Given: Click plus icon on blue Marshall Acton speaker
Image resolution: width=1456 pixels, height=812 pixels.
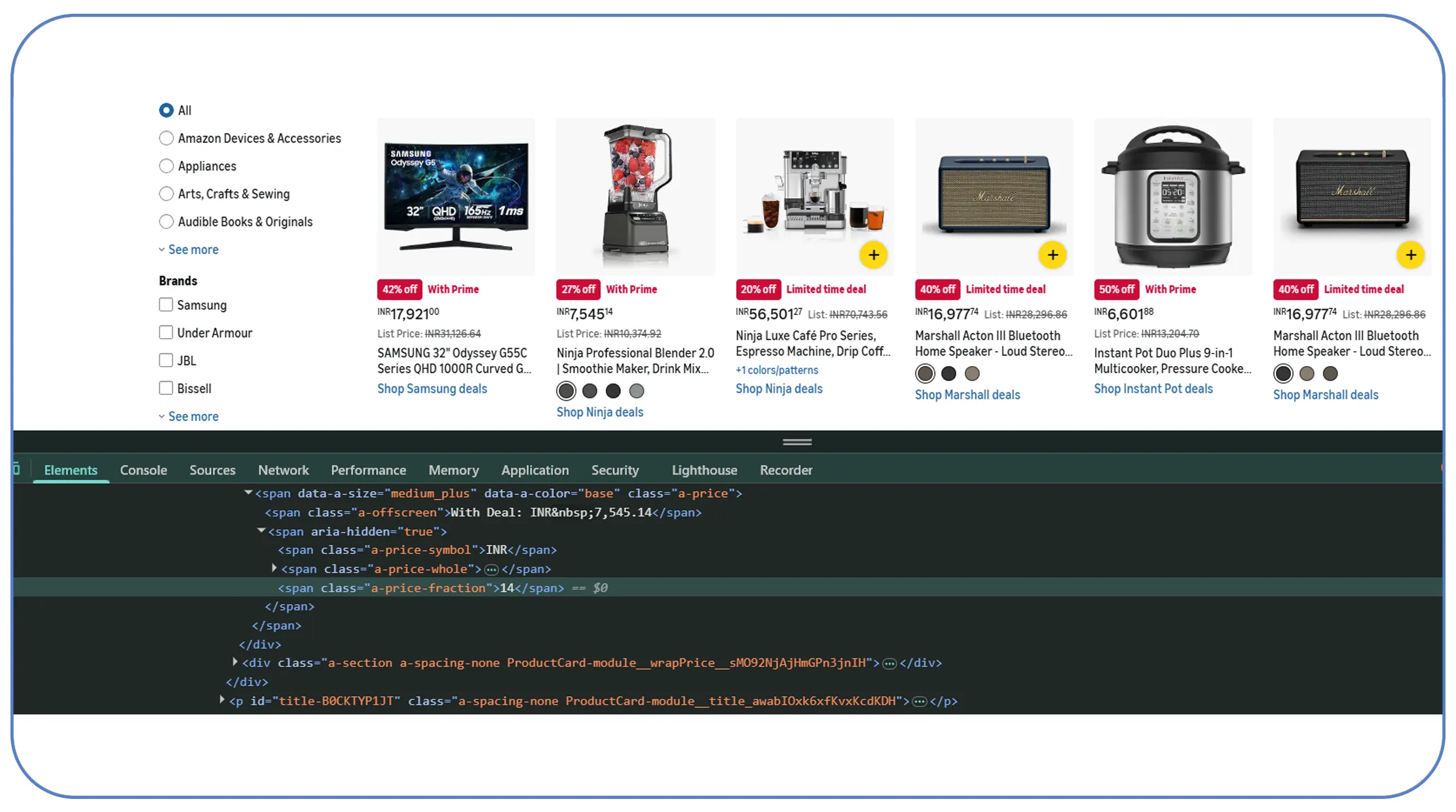Looking at the screenshot, I should (x=1053, y=255).
